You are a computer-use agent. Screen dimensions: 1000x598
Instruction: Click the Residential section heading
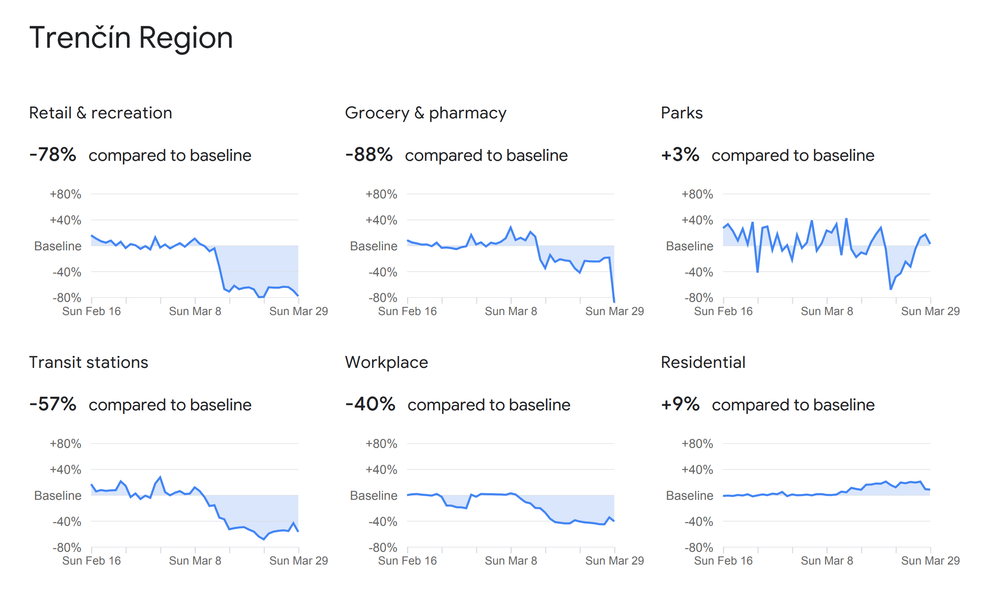pyautogui.click(x=703, y=362)
